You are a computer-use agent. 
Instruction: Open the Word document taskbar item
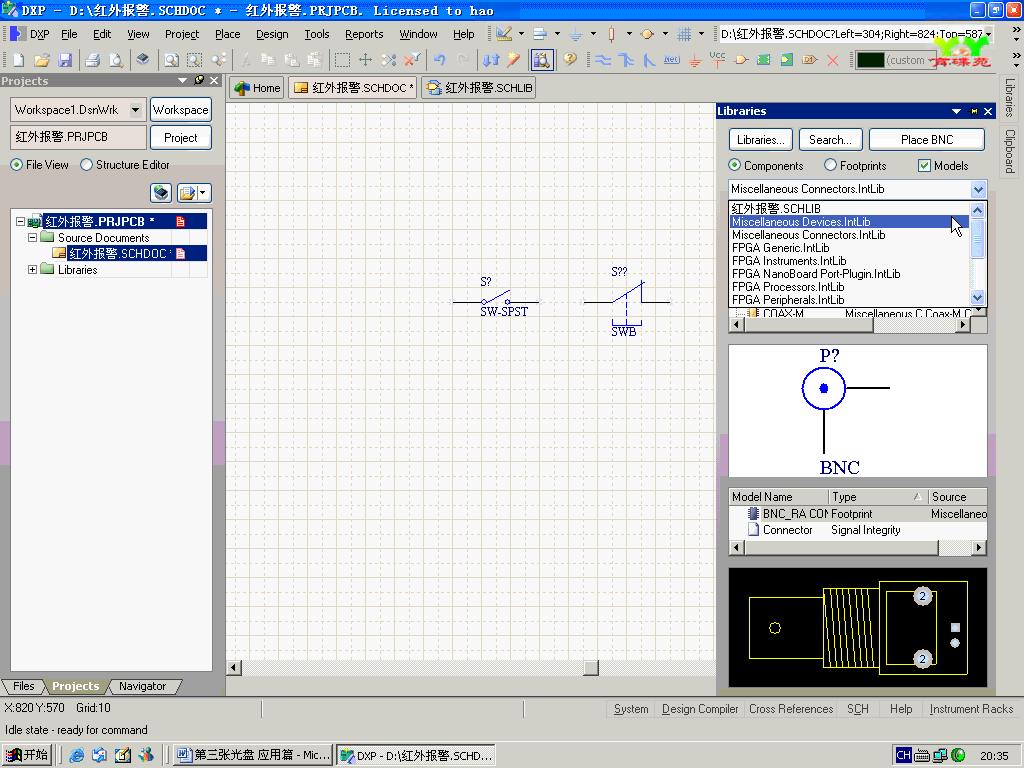tap(253, 755)
